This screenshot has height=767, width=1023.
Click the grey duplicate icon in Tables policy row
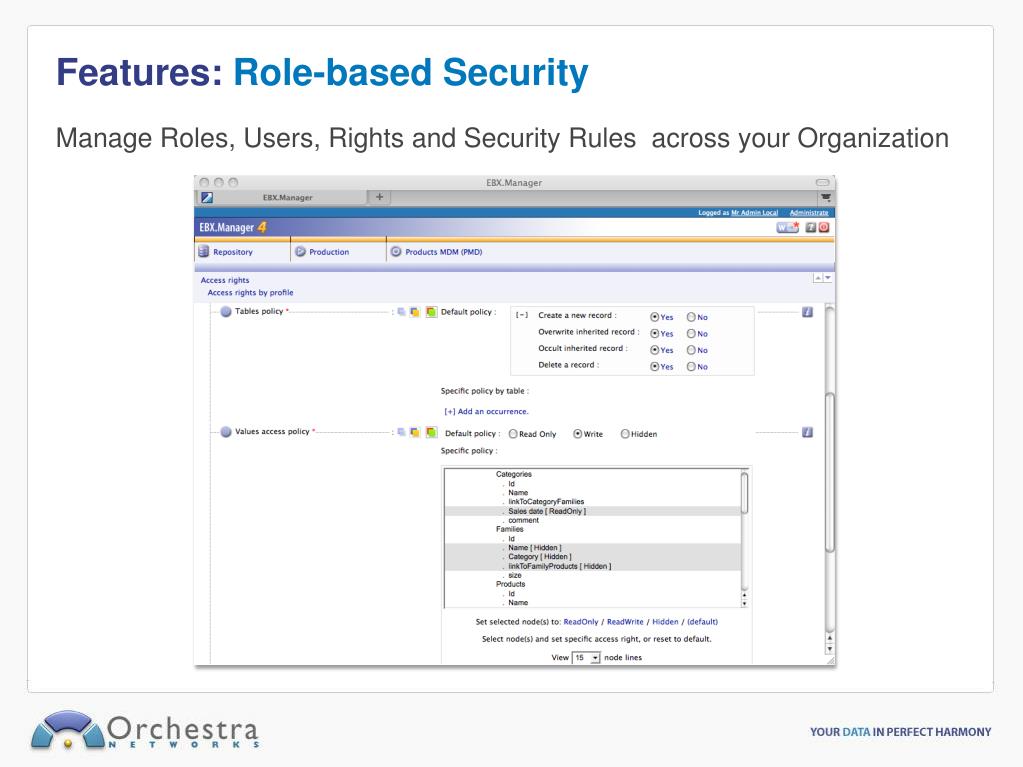(x=401, y=312)
